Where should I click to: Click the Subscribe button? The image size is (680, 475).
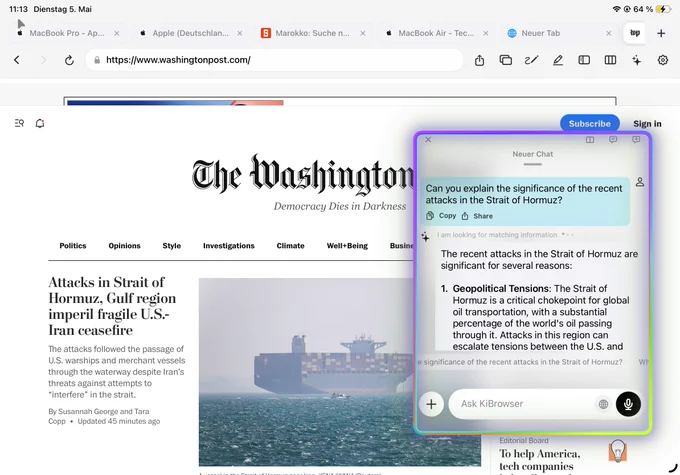click(x=590, y=124)
